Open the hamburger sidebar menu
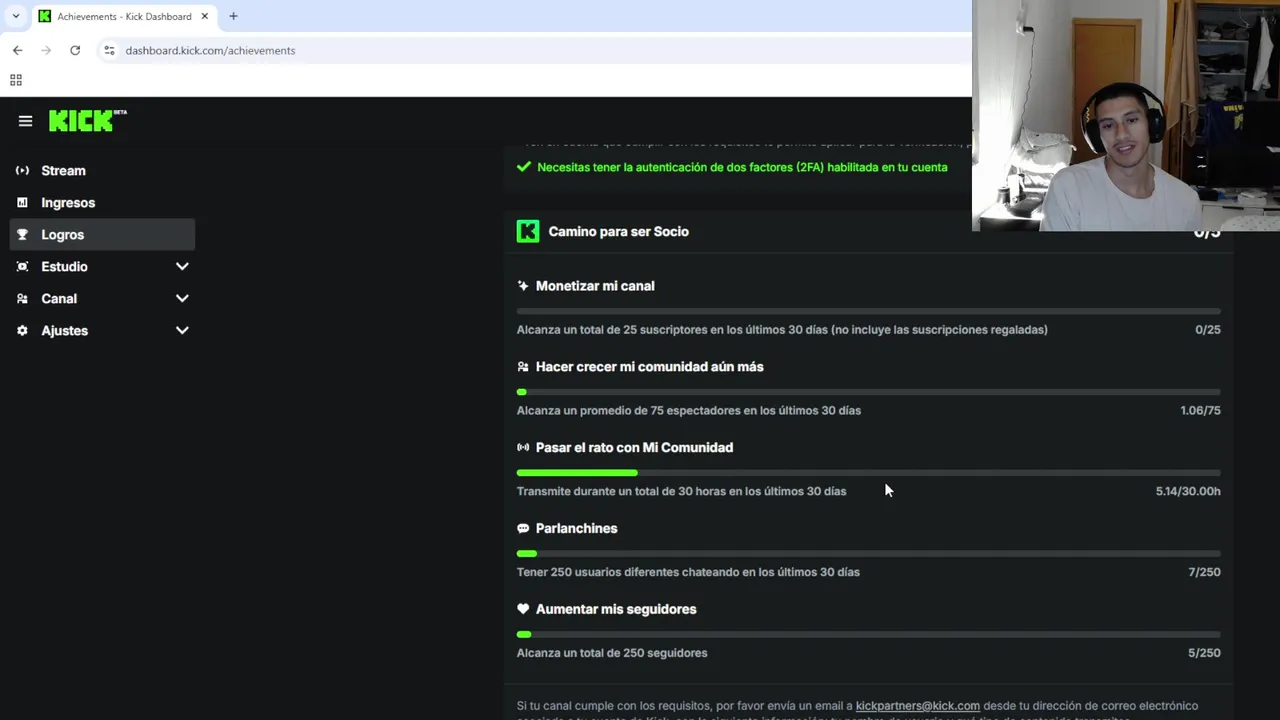 [25, 121]
